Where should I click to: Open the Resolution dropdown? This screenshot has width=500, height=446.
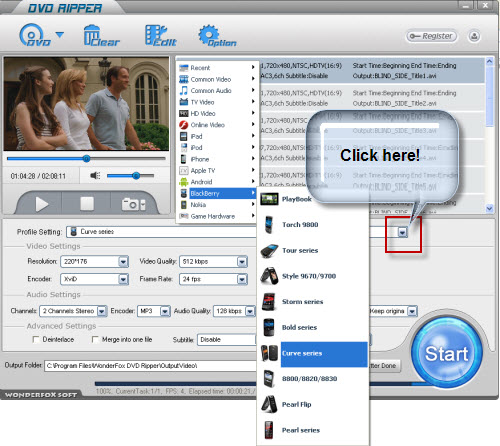[x=123, y=262]
